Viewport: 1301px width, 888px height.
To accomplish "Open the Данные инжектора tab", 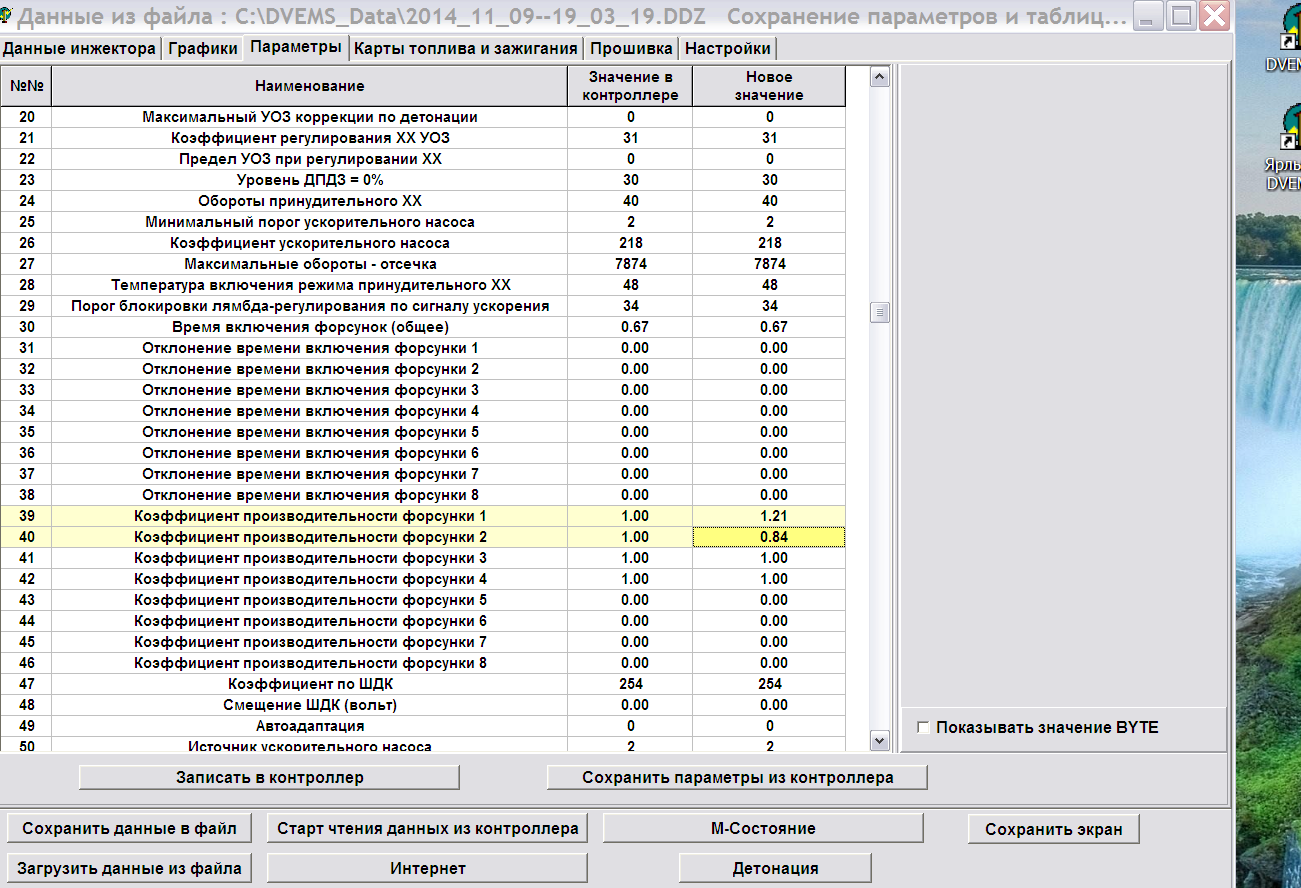I will [80, 48].
